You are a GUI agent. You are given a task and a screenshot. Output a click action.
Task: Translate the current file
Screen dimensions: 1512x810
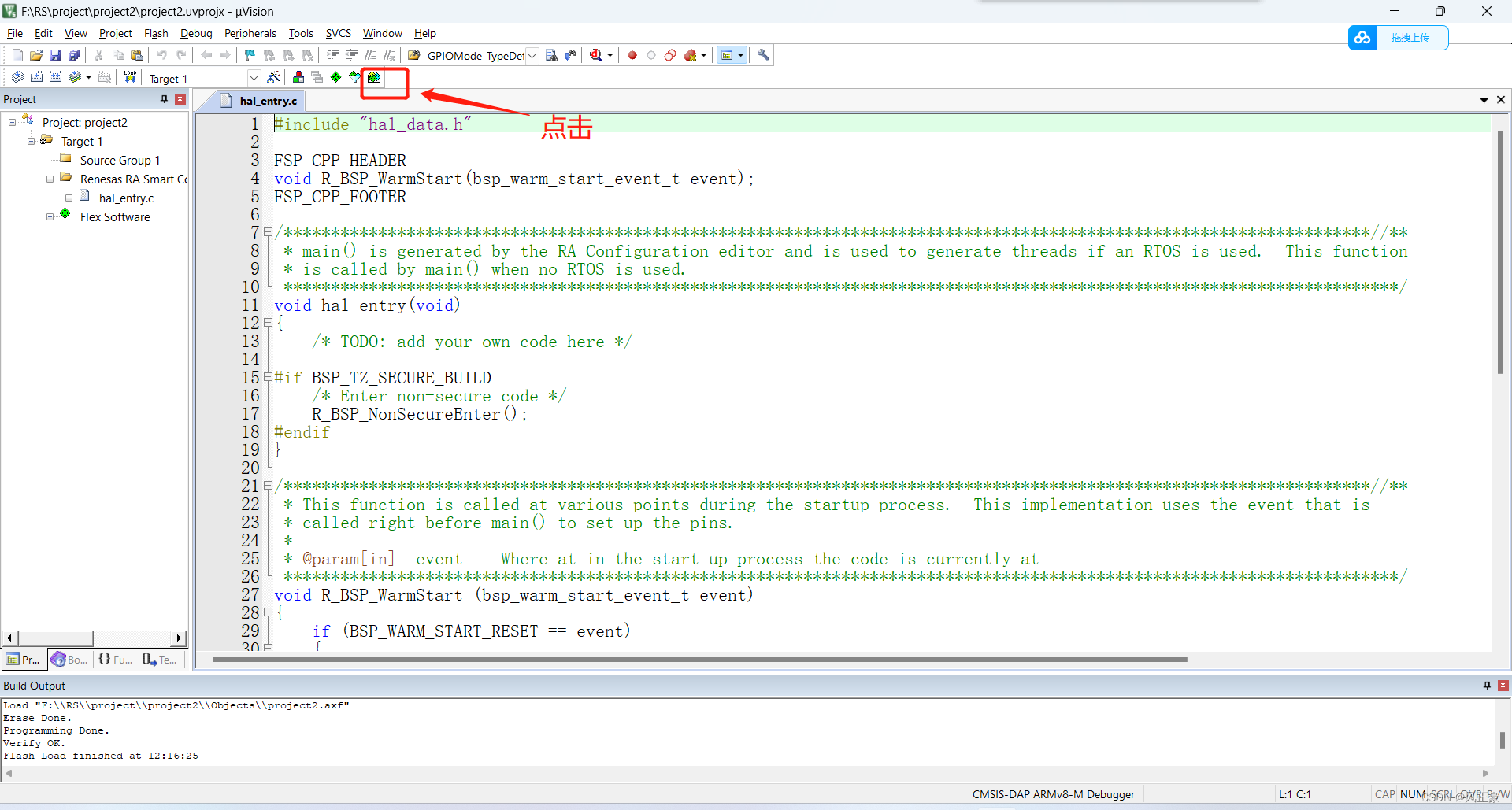17,77
